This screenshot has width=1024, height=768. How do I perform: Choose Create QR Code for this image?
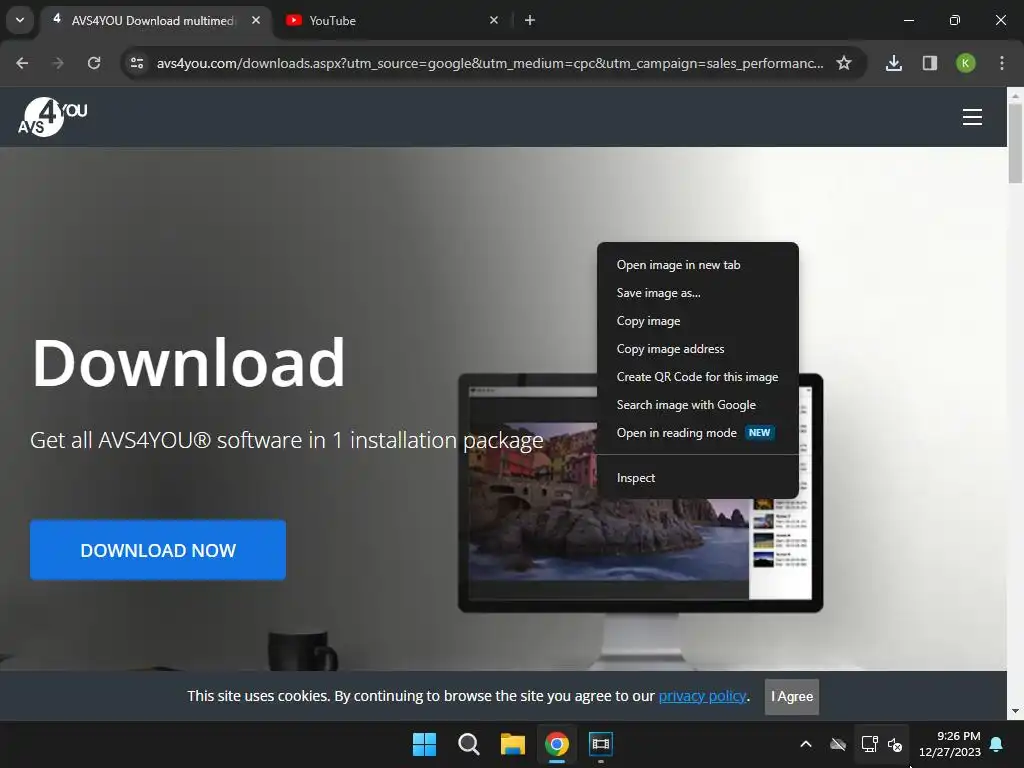[697, 377]
